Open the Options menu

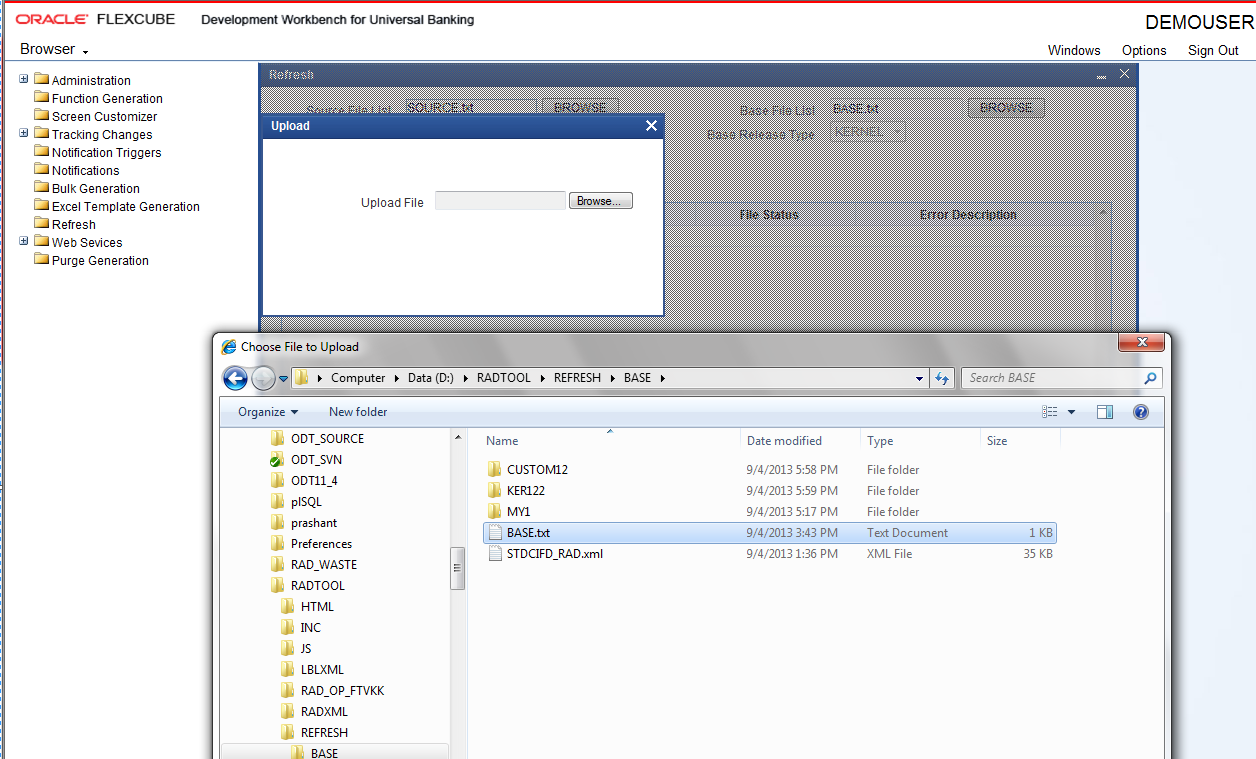click(x=1144, y=50)
